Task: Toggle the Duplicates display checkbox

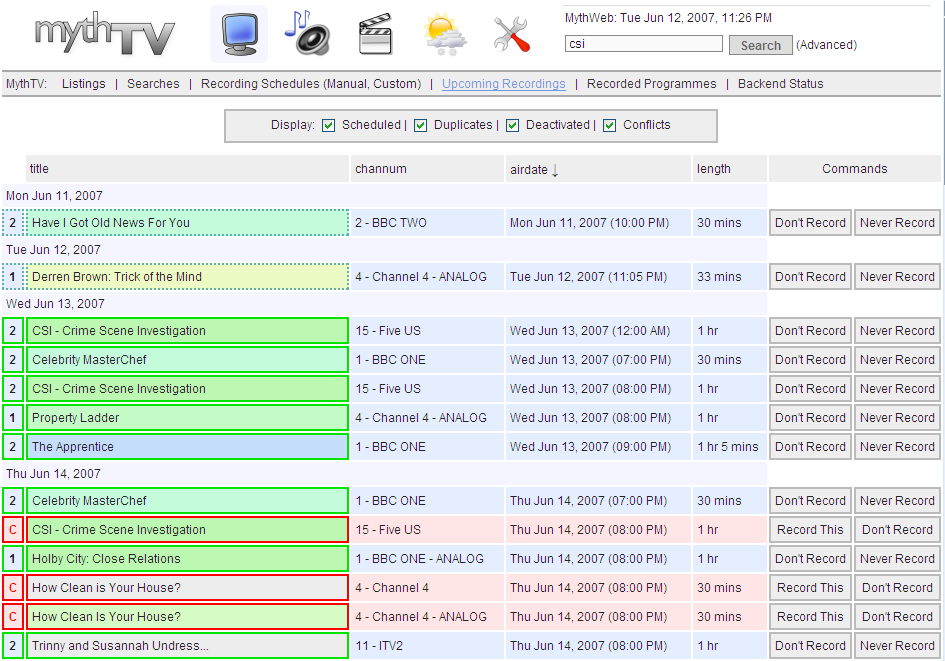Action: coord(421,125)
